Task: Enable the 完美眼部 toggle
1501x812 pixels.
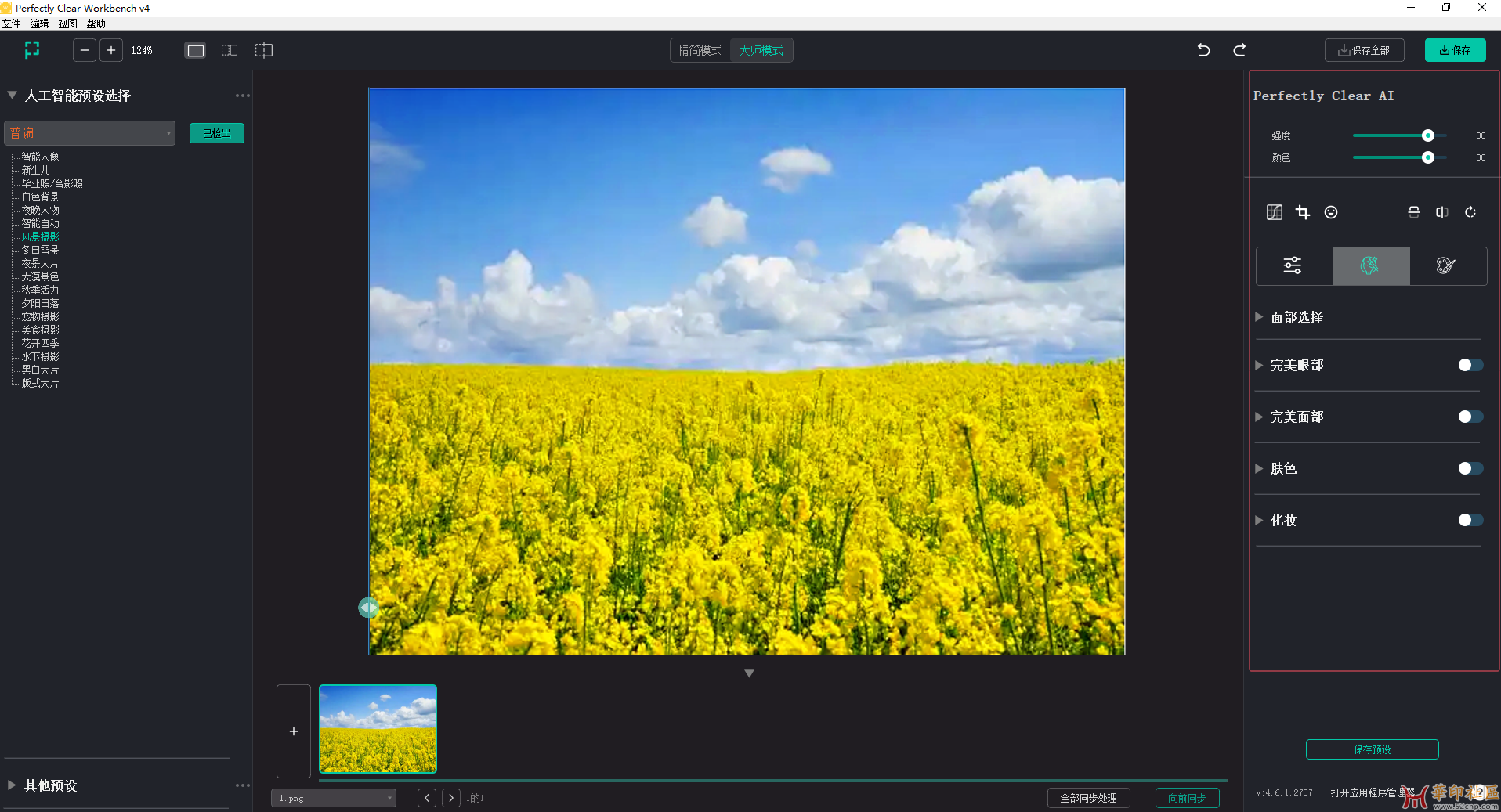Action: click(1470, 365)
